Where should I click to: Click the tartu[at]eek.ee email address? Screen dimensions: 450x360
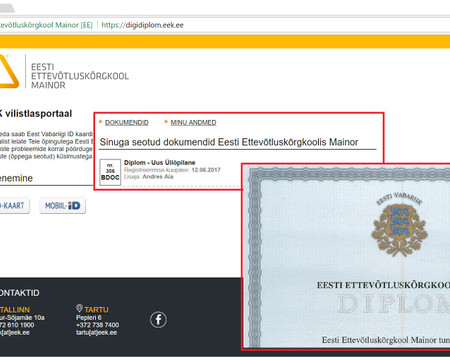click(x=96, y=332)
